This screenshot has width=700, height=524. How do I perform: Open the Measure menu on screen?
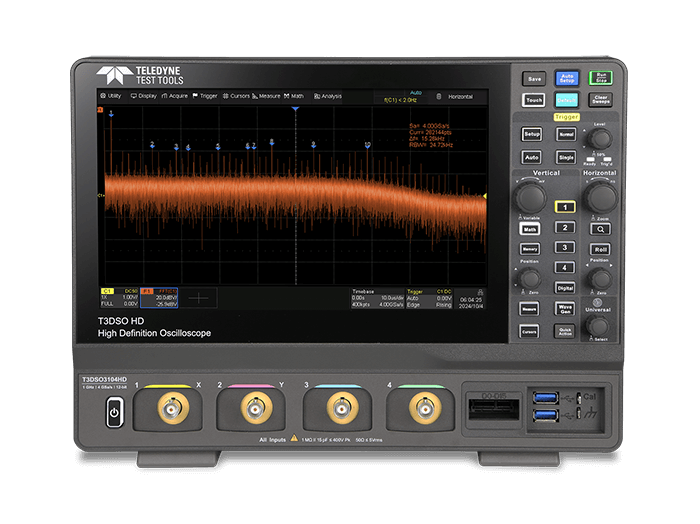267,96
